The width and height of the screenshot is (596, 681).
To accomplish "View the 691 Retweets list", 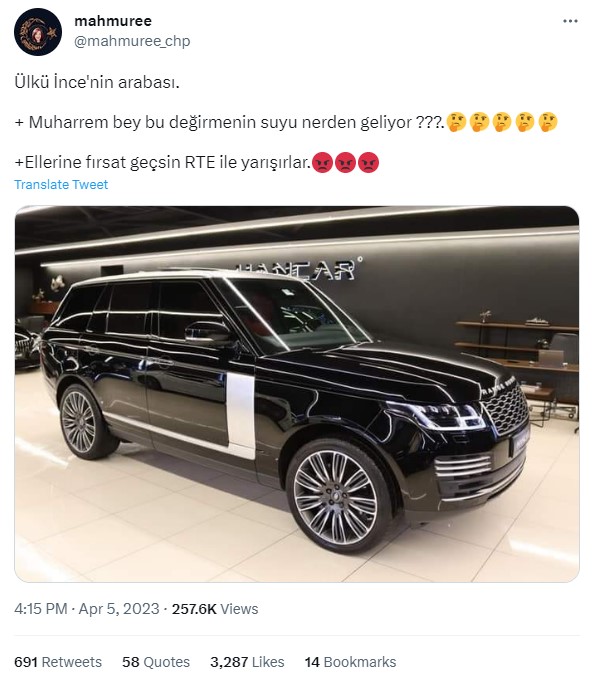I will pos(58,662).
